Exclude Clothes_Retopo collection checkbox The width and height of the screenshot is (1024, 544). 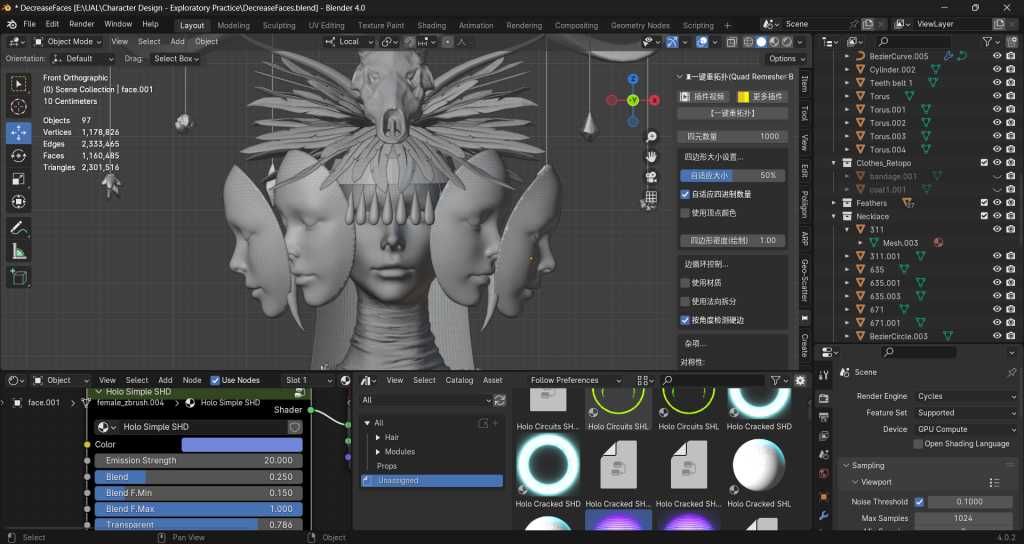[984, 163]
